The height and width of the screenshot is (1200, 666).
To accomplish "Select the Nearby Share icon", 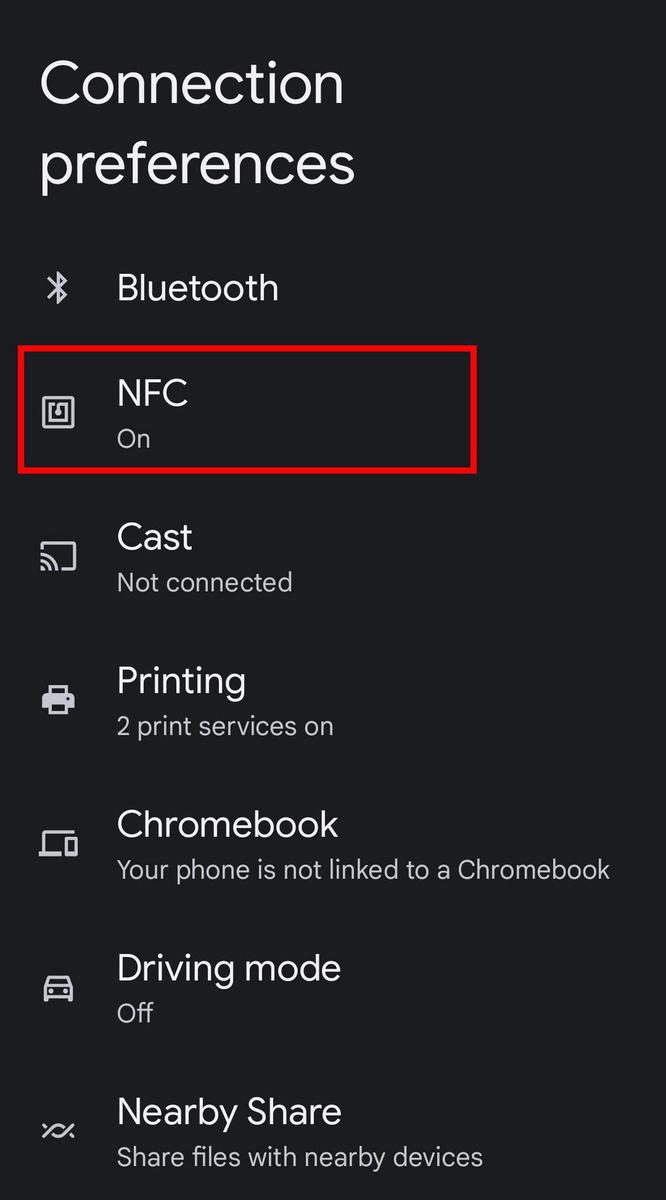I will click(x=58, y=1128).
